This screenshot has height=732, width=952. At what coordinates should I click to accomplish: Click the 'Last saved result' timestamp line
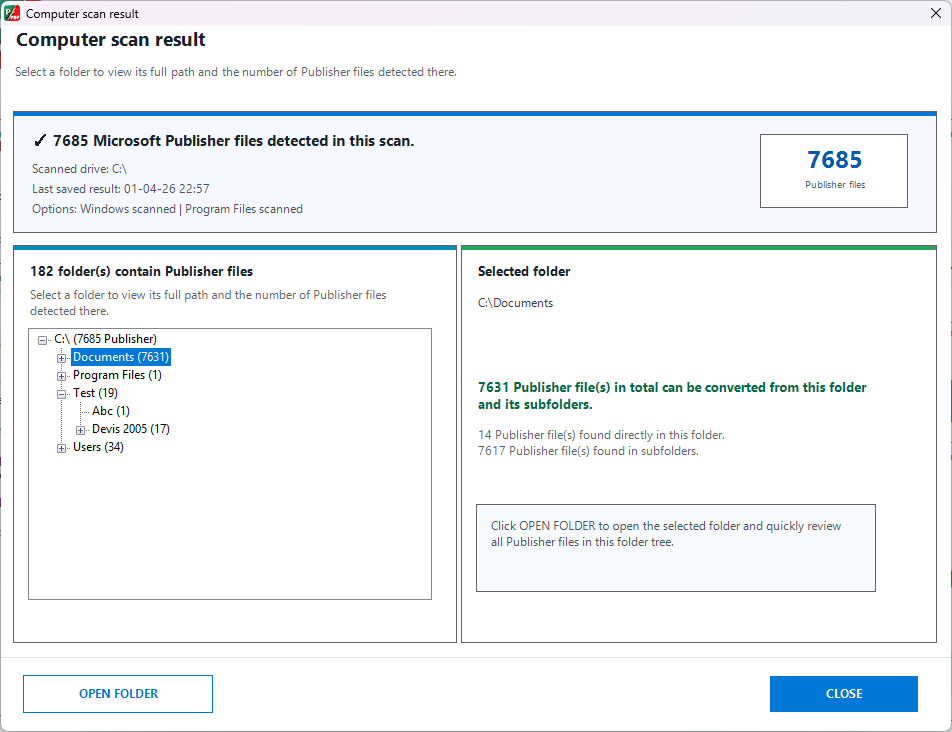click(x=121, y=189)
